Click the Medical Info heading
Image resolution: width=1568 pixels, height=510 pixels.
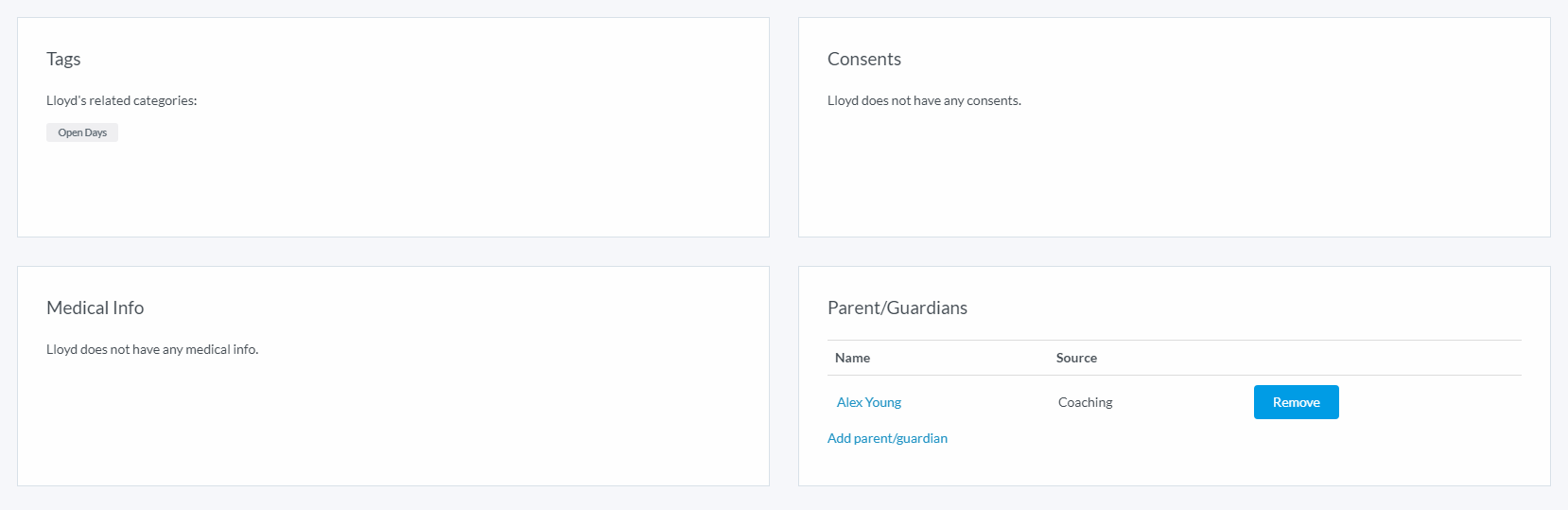[95, 308]
